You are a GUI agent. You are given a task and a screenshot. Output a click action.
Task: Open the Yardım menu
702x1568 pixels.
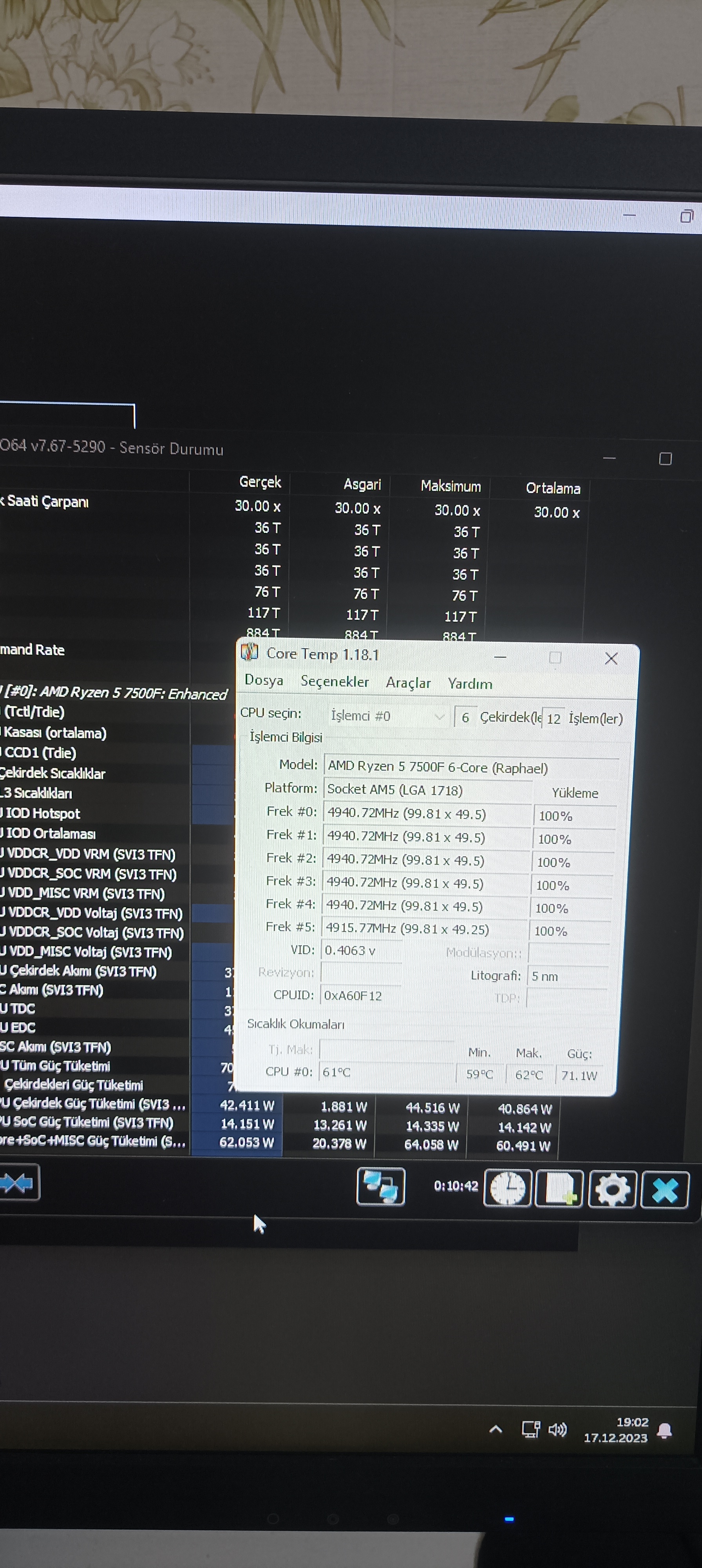tap(470, 684)
